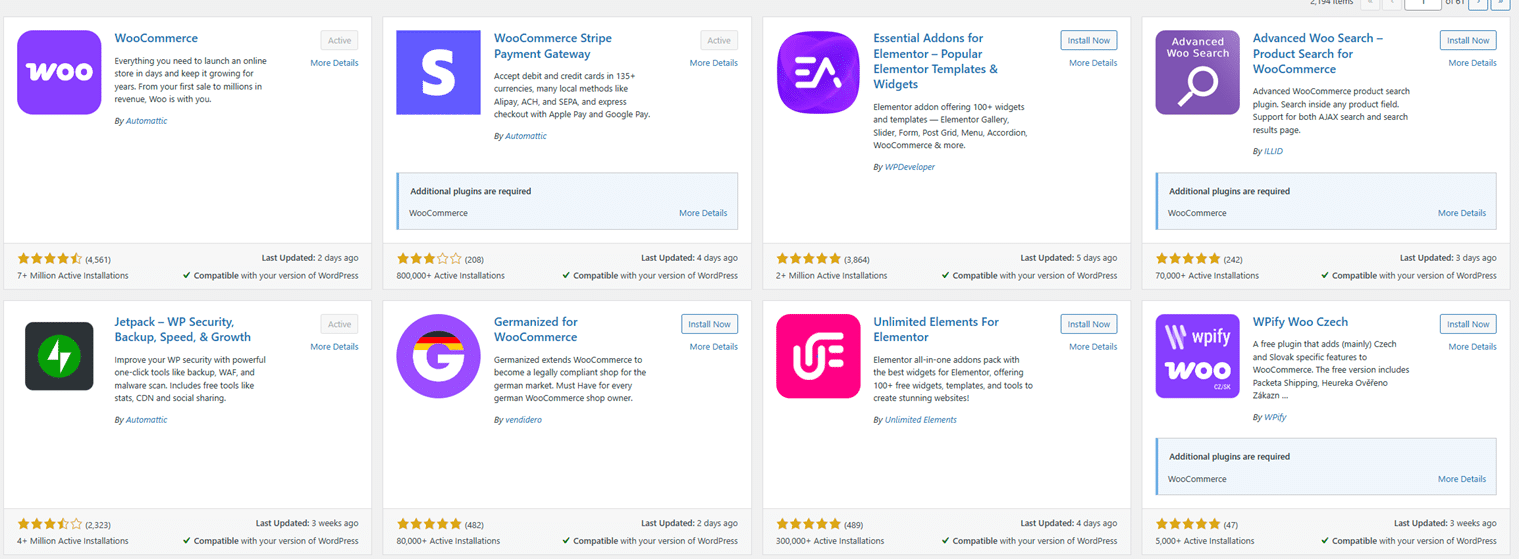Open More Details in WPify's required-plugins notice
The image size is (1519, 559).
1461,479
